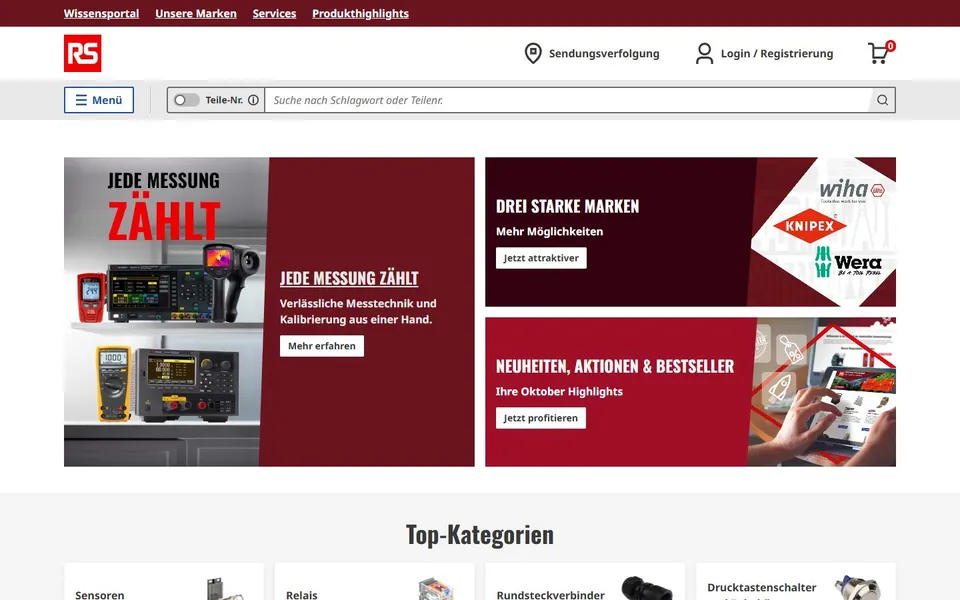Image resolution: width=960 pixels, height=600 pixels.
Task: Click the Wiha brand logo
Action: (852, 191)
